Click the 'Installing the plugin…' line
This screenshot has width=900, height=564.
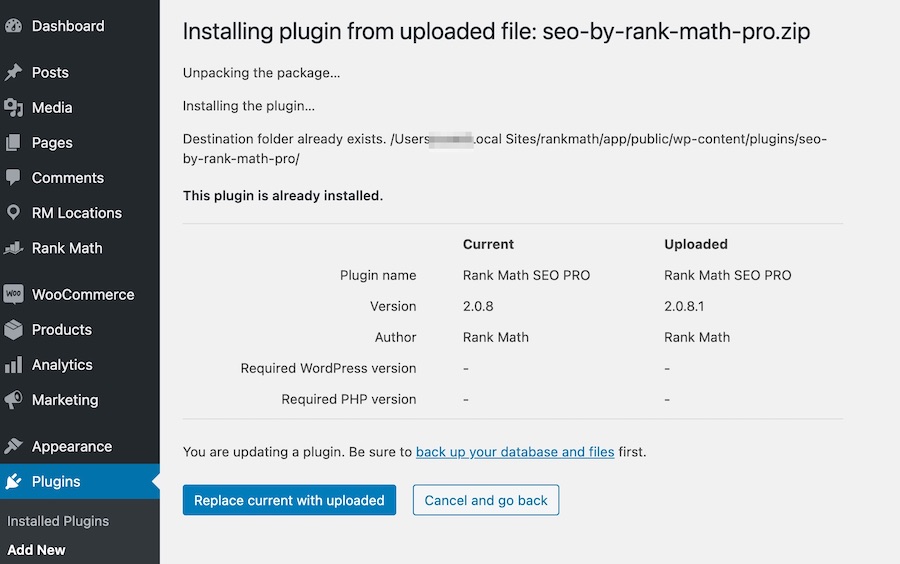click(249, 106)
